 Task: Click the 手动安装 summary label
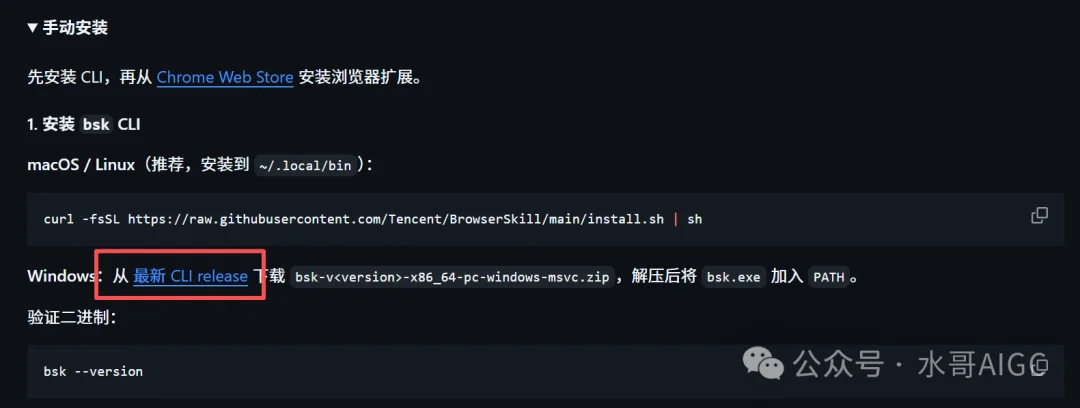click(75, 28)
